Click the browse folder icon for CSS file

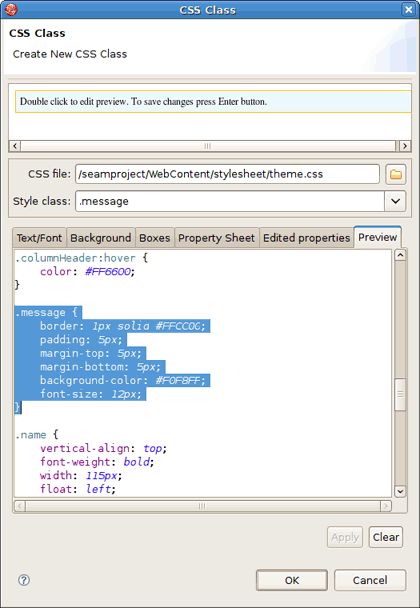(x=396, y=174)
